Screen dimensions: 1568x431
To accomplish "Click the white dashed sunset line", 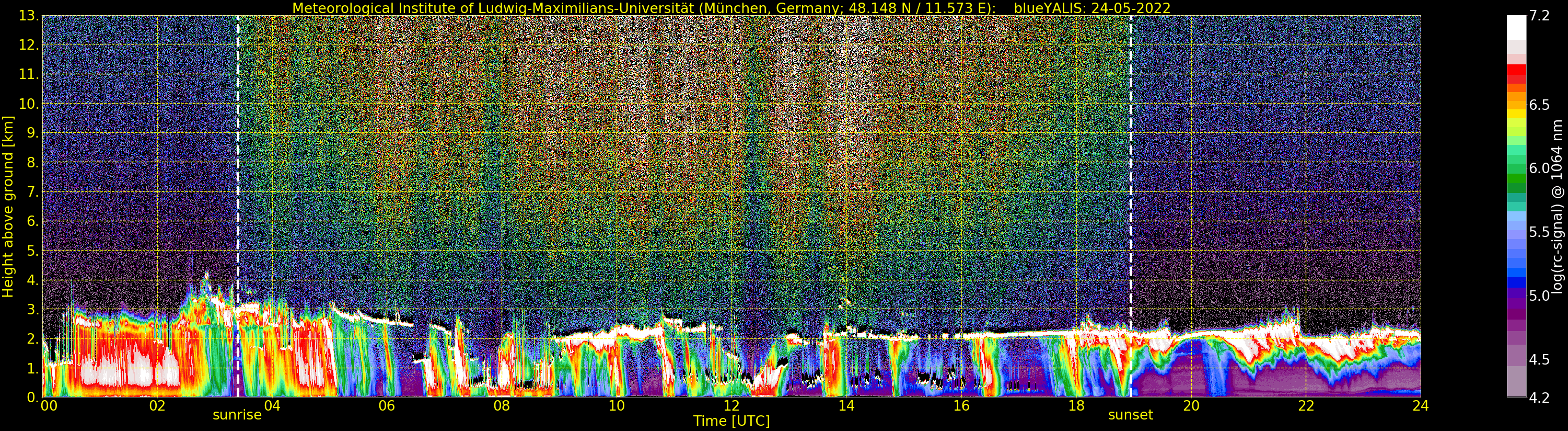I will (x=1130, y=183).
